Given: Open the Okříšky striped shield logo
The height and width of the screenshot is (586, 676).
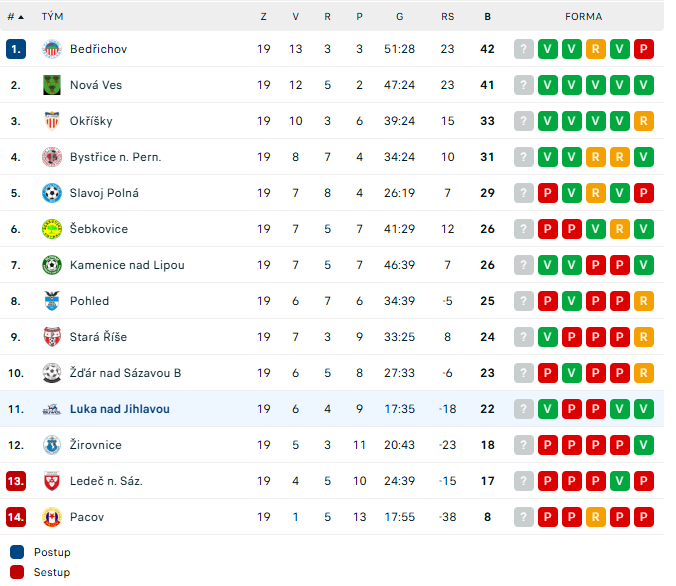Looking at the screenshot, I should pos(52,121).
